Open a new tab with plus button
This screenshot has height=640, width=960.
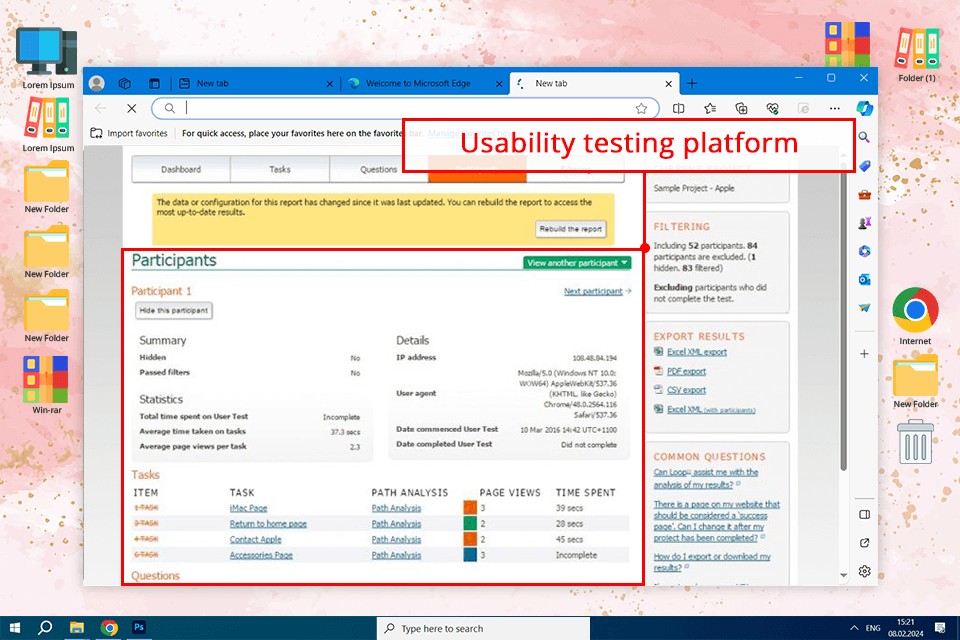click(692, 83)
